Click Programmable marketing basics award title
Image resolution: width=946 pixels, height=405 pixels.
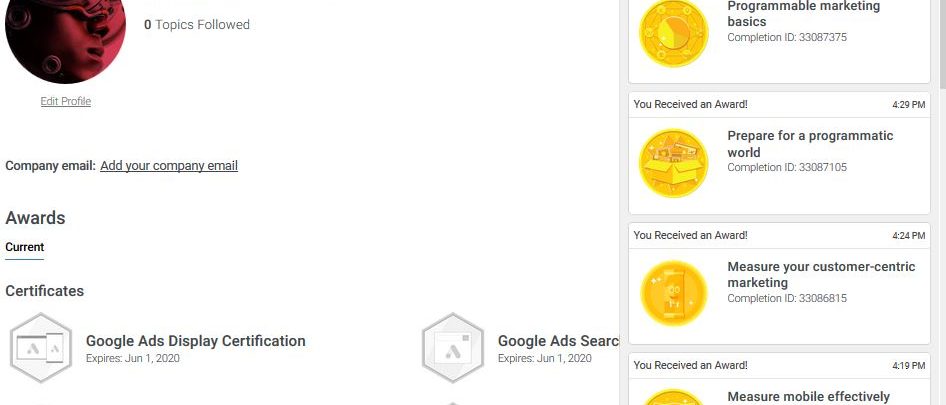click(803, 13)
